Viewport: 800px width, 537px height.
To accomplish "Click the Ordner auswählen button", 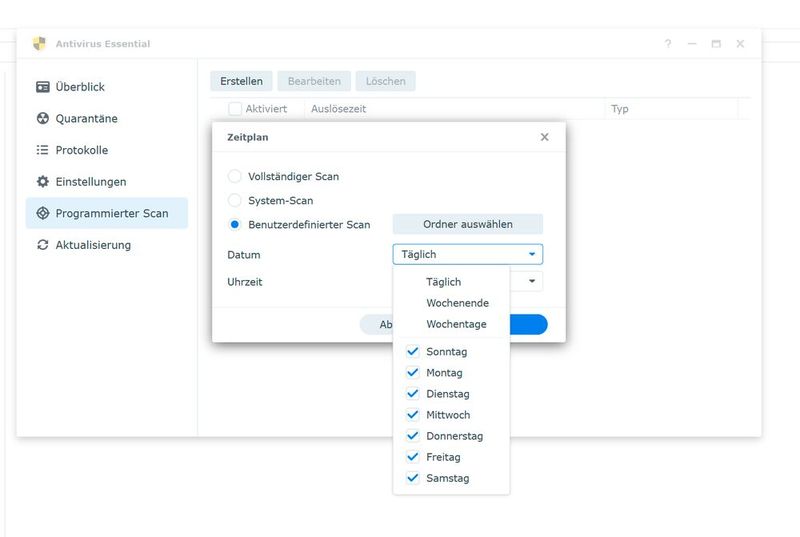I will point(467,224).
